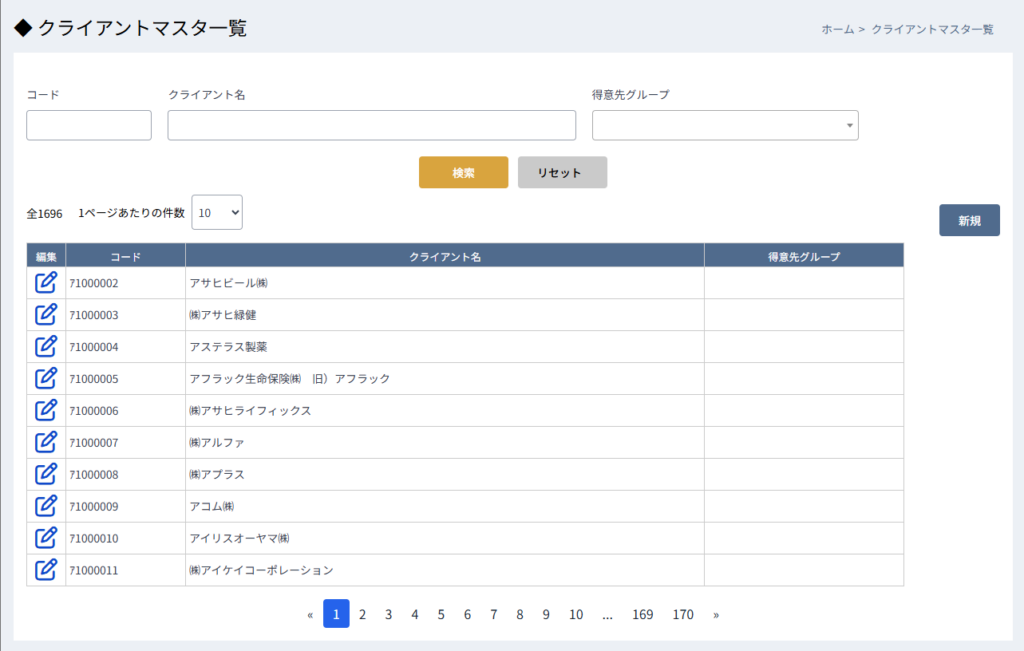1024x651 pixels.
Task: Click the クライアント名 search field
Action: (x=372, y=125)
